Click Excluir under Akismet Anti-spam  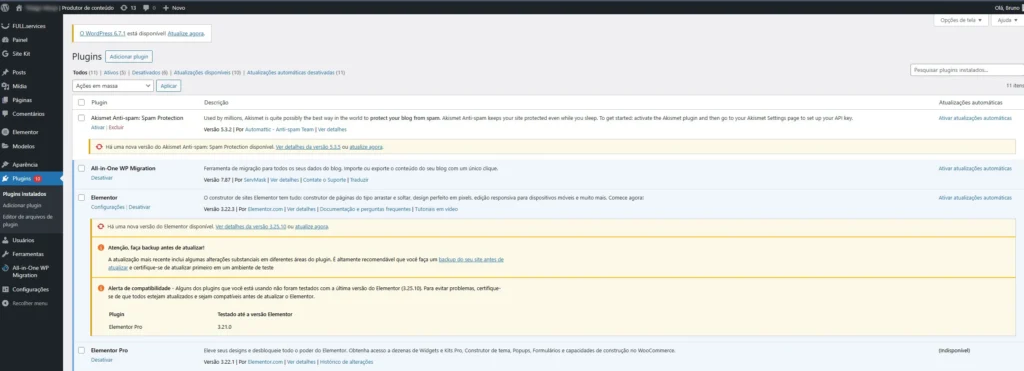116,127
